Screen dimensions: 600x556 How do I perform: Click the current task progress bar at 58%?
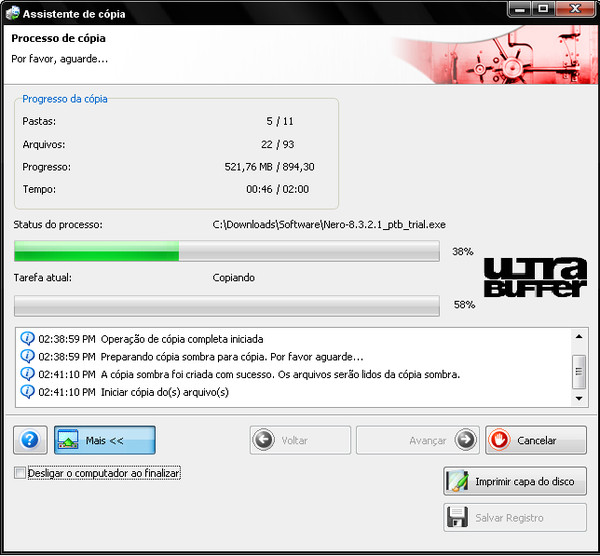(227, 305)
